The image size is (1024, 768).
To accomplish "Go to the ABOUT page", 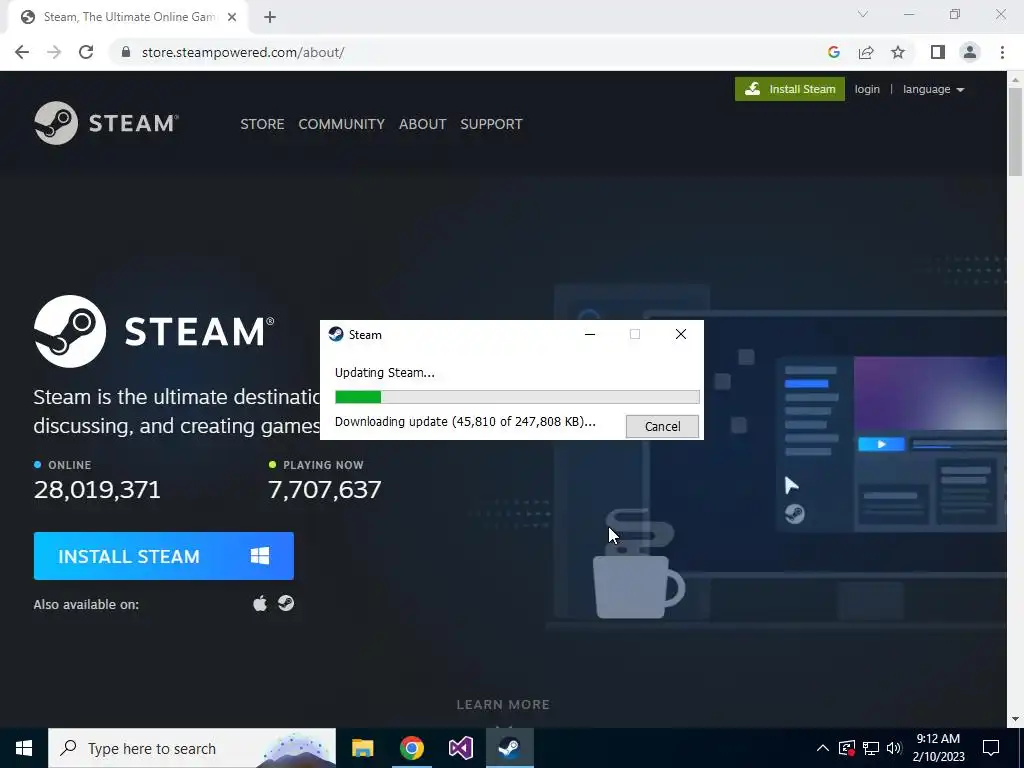I will tap(423, 124).
